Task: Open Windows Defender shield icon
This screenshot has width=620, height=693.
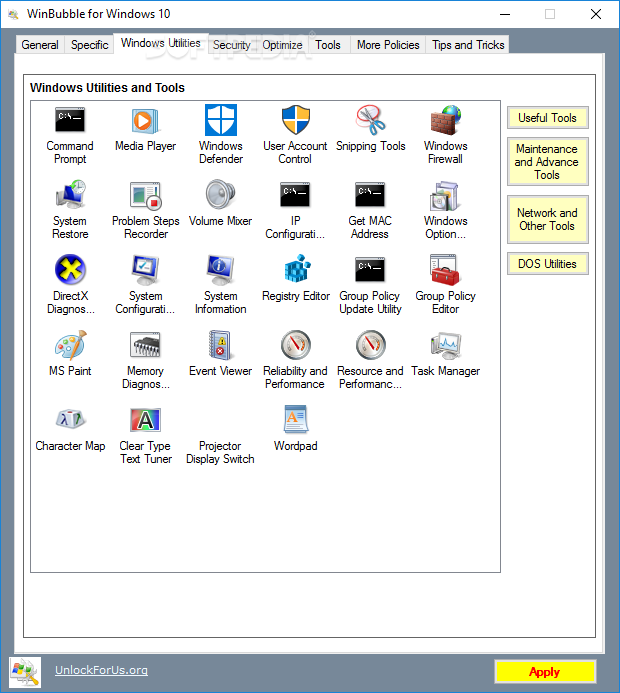Action: [221, 120]
